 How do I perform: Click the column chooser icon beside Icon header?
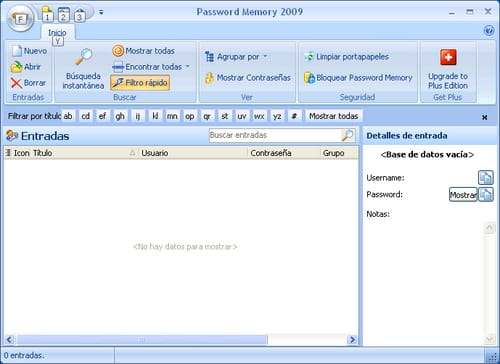pyautogui.click(x=8, y=153)
